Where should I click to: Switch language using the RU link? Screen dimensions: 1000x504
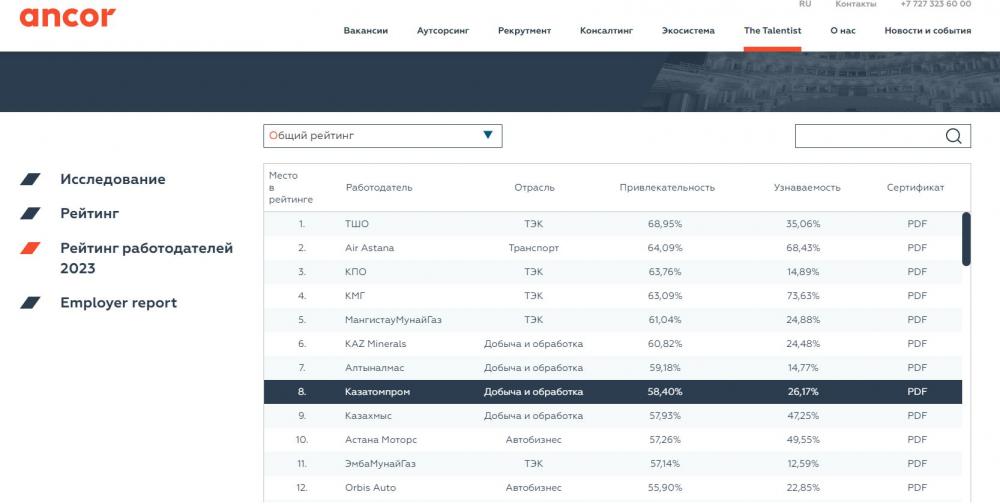[x=805, y=4]
